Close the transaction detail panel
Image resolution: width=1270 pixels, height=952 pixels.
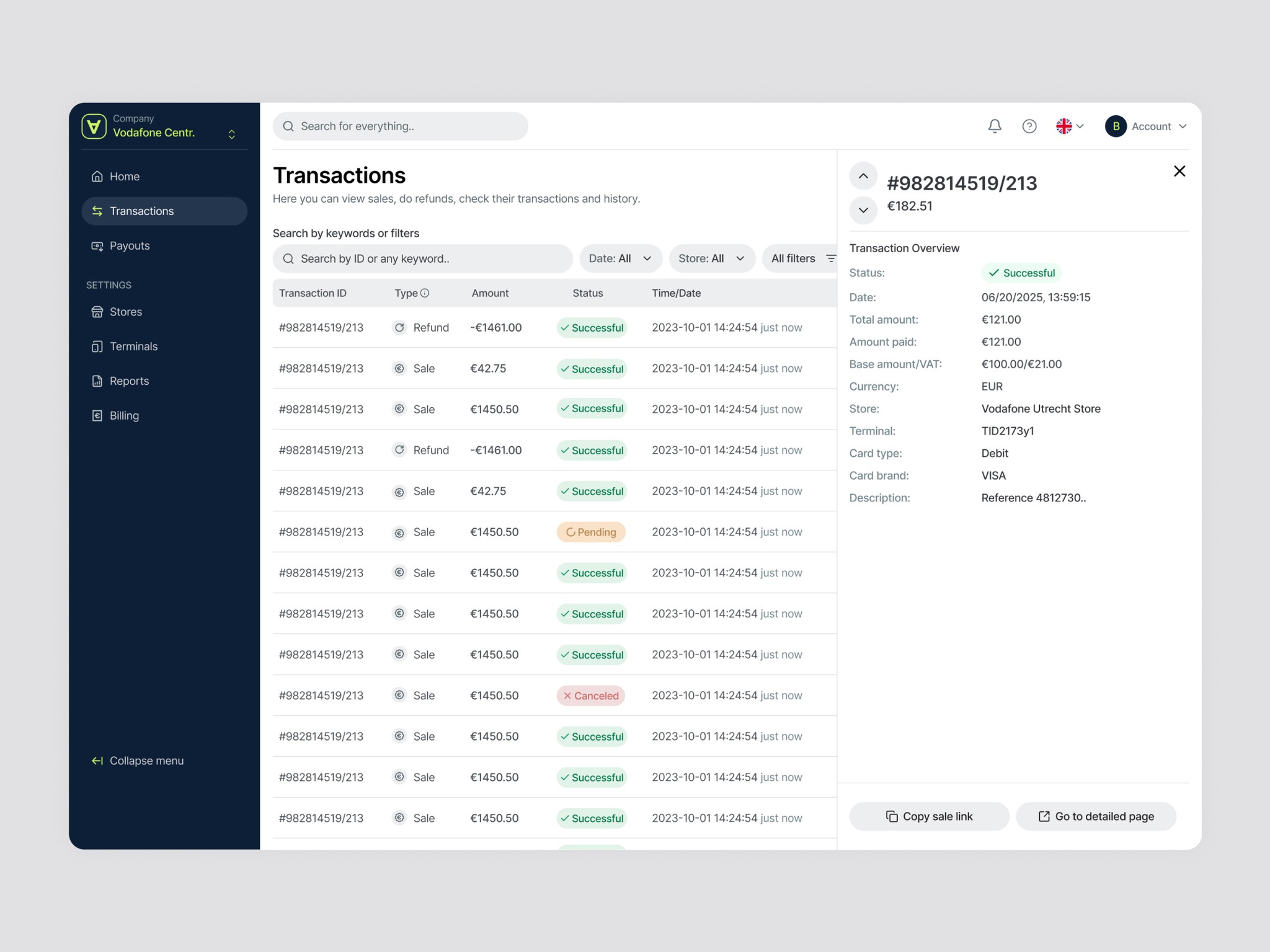1179,171
